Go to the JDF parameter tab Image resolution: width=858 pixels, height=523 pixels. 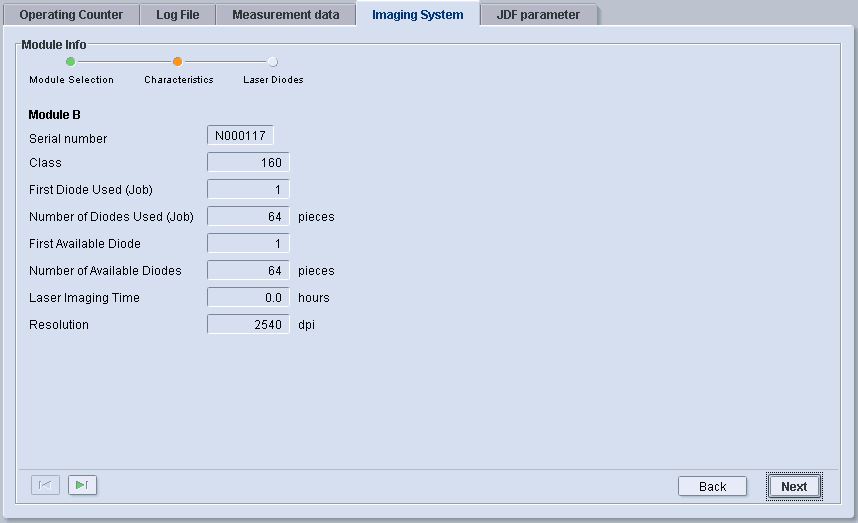coord(538,15)
